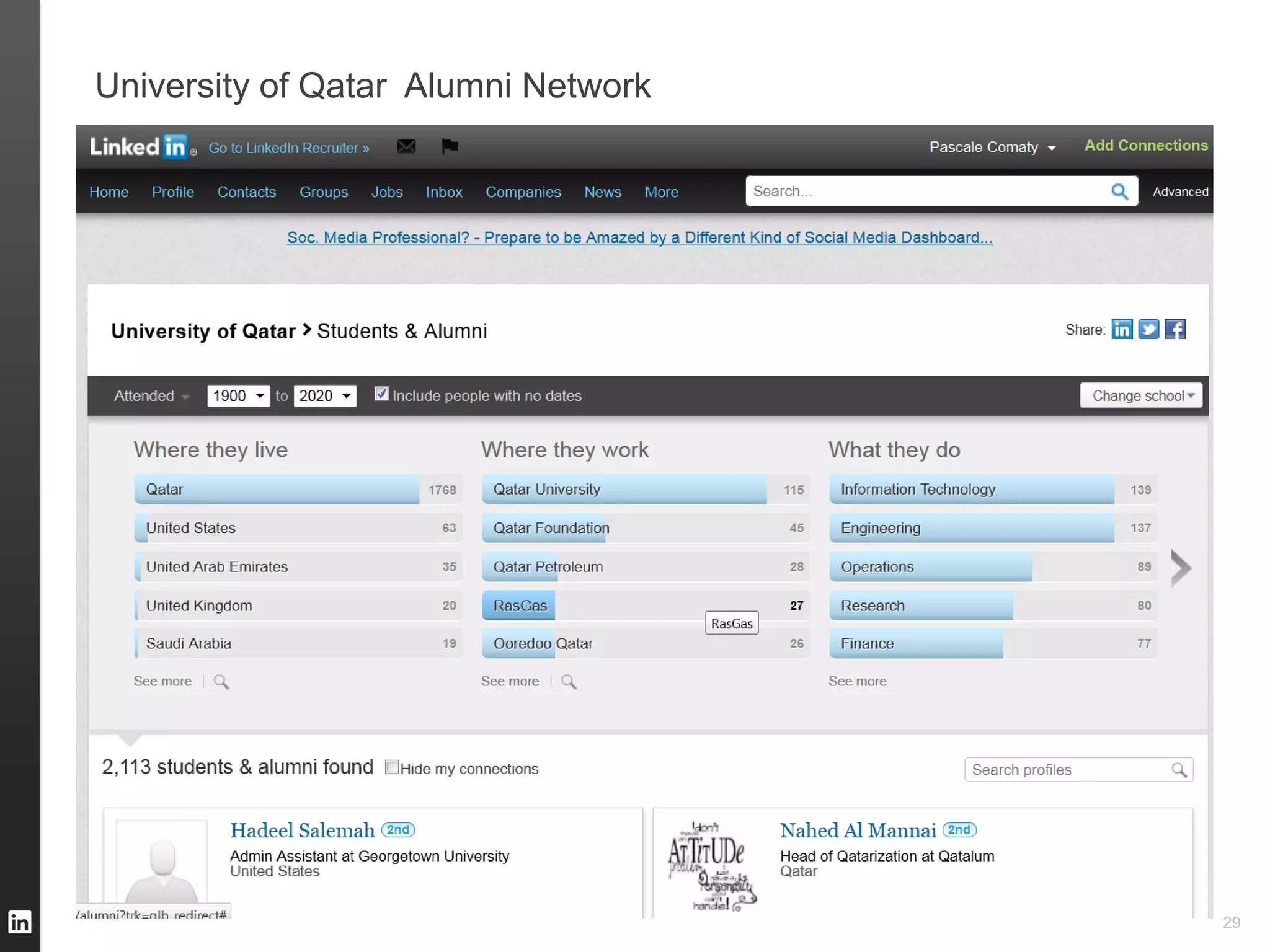This screenshot has width=1270, height=952.
Task: Open the News menu
Action: point(603,192)
